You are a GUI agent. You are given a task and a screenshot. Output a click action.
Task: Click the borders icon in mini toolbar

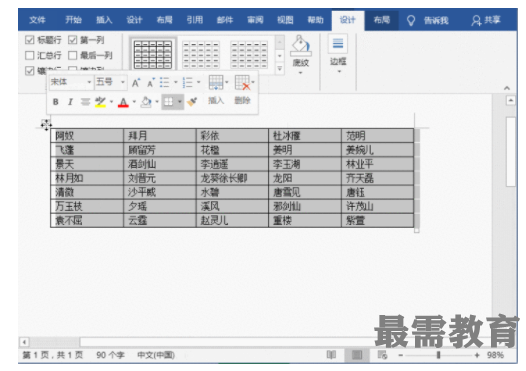pyautogui.click(x=169, y=102)
